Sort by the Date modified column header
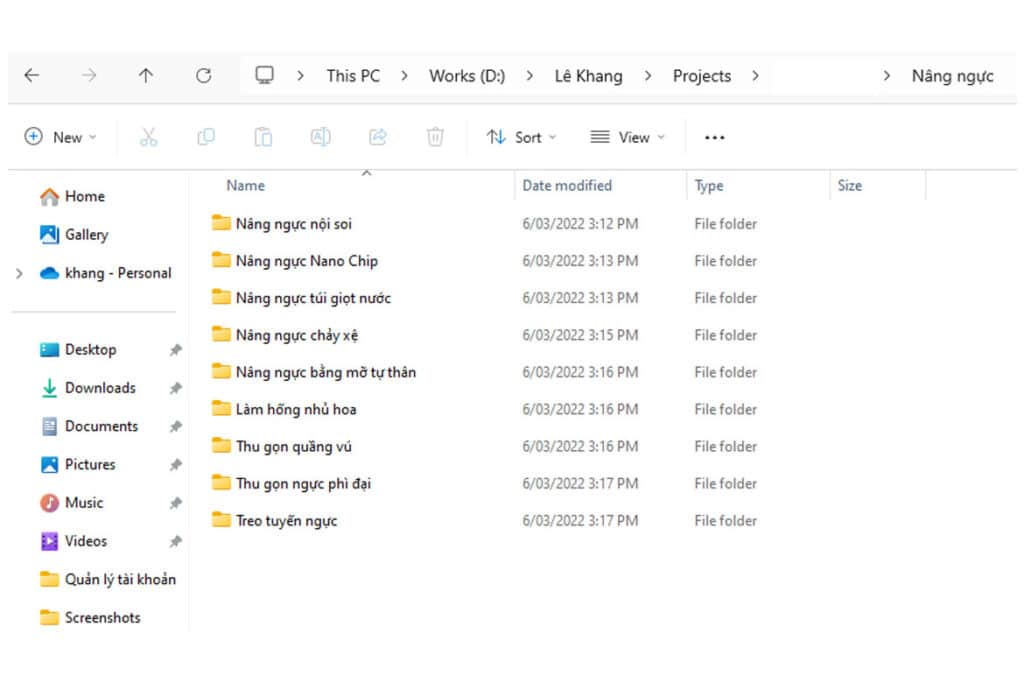Screen dimensions: 1024x683 tap(567, 185)
